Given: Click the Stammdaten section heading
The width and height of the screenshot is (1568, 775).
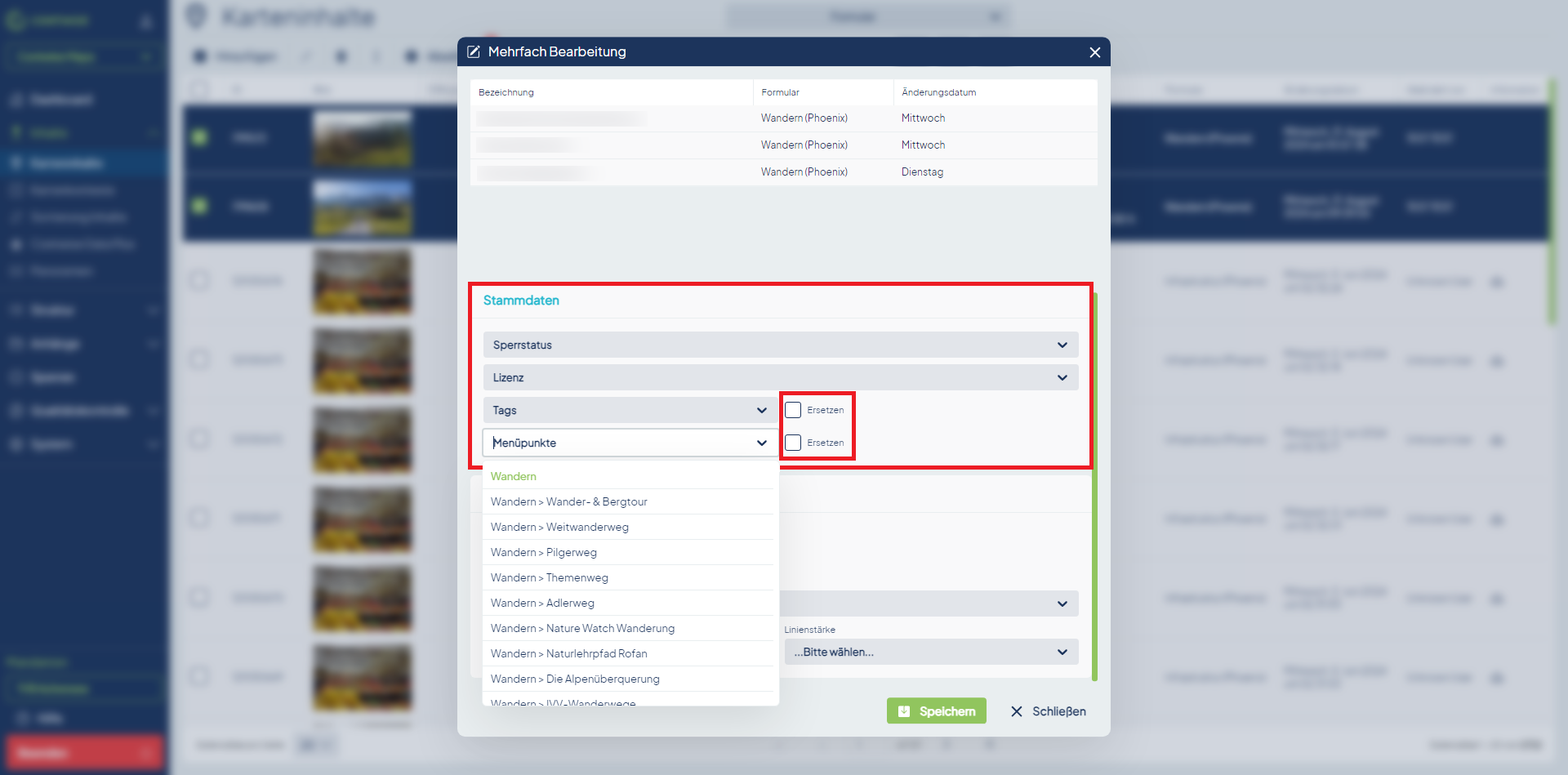Looking at the screenshot, I should tap(521, 301).
